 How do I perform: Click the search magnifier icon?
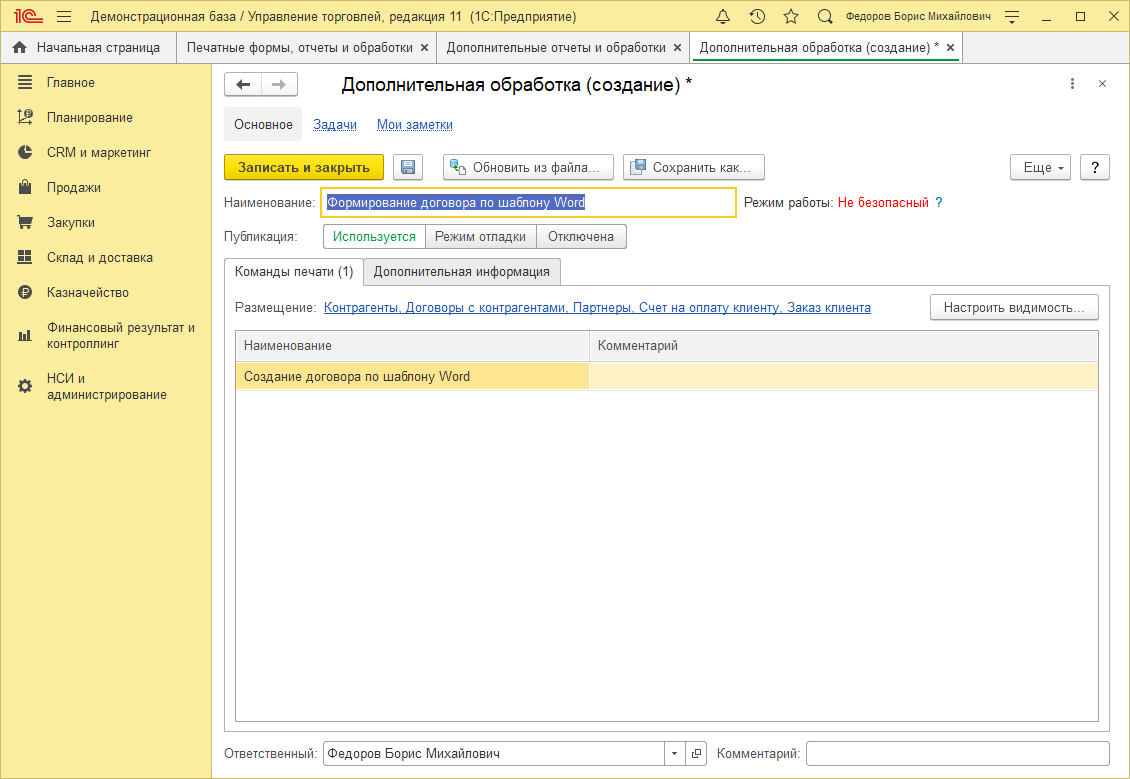825,17
